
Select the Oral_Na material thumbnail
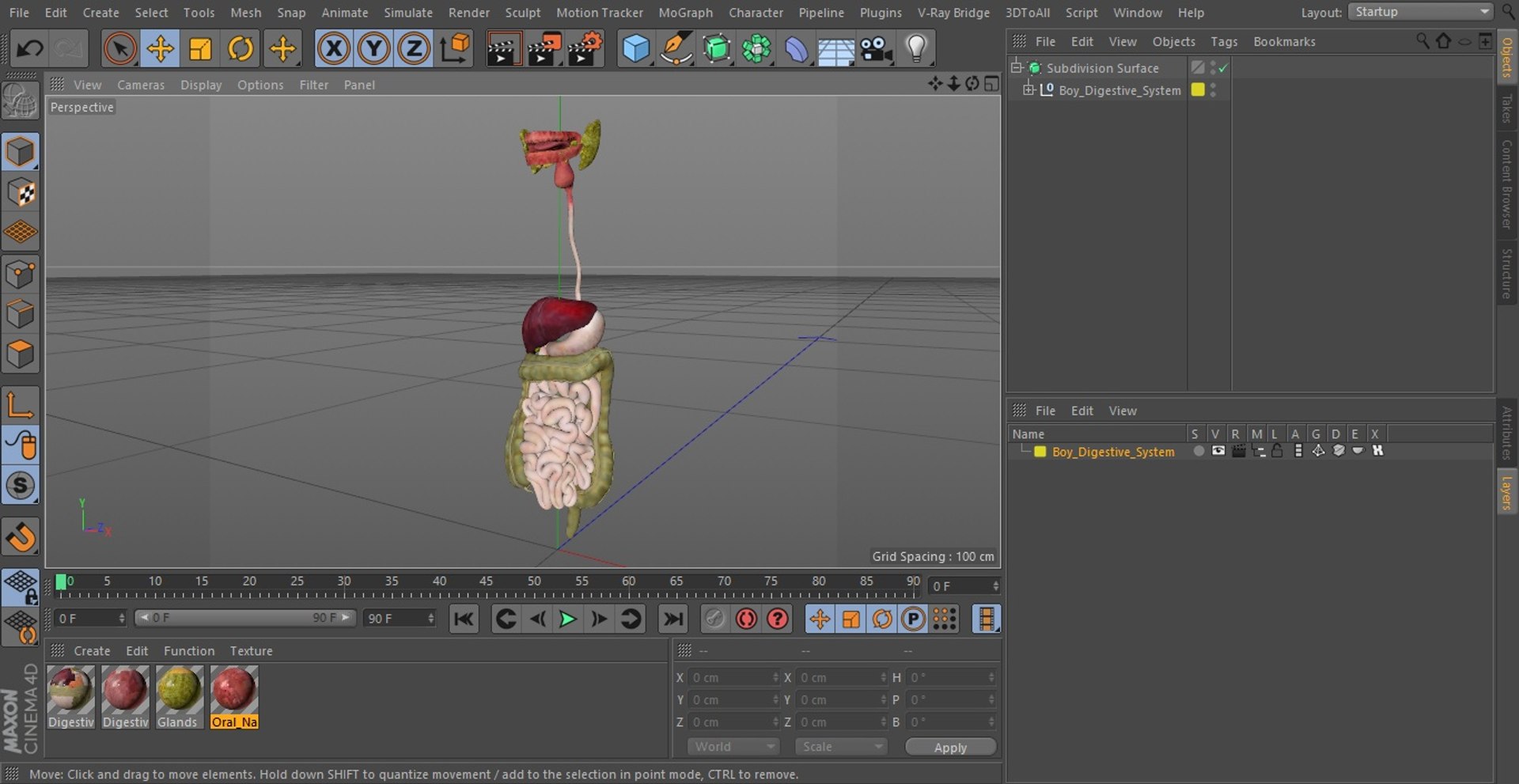(234, 696)
